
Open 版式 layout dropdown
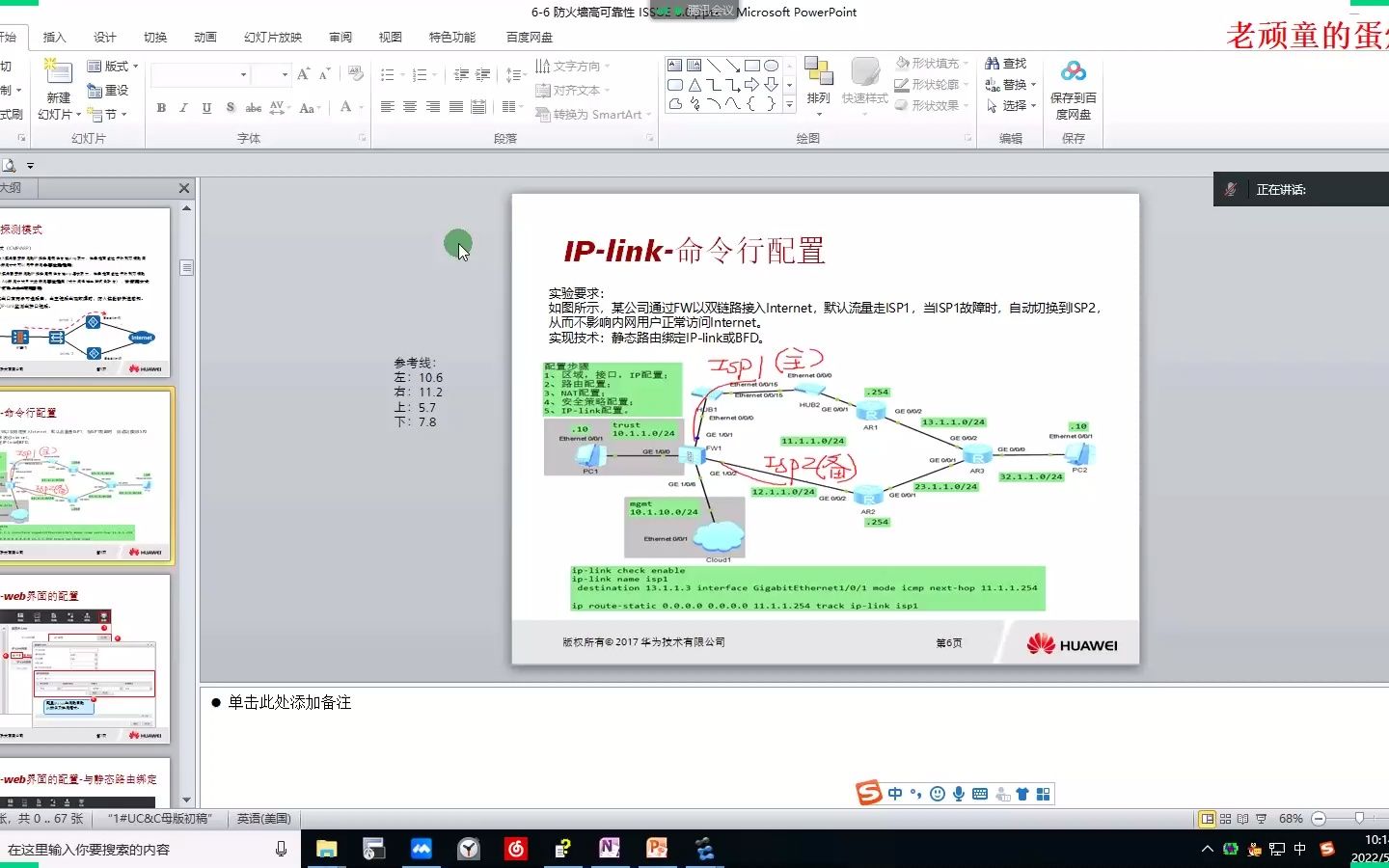(x=113, y=67)
